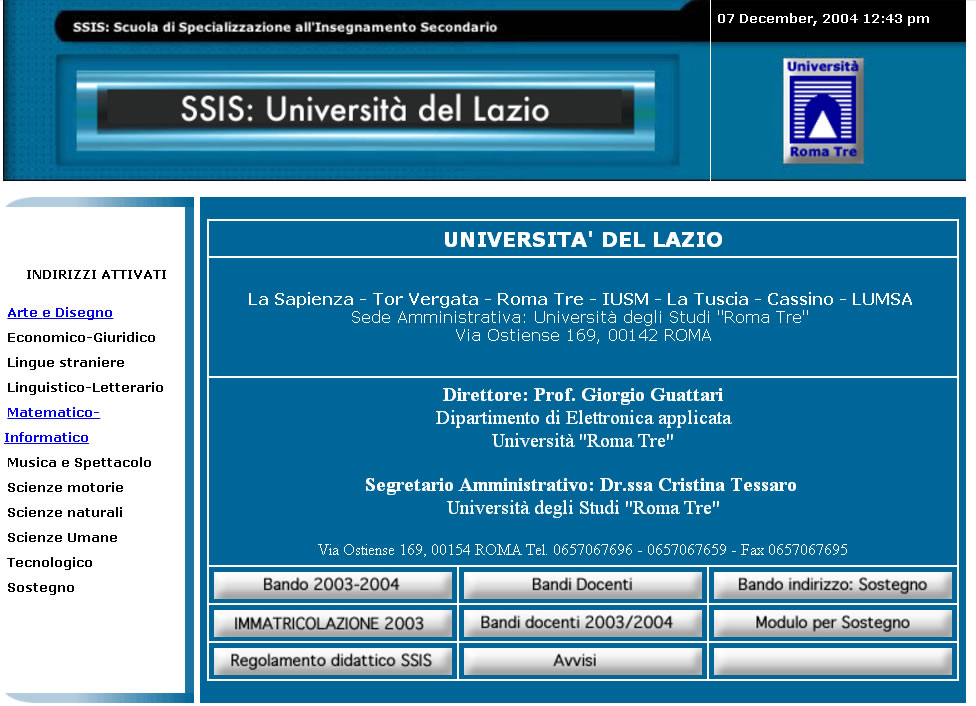
Task: Click the Direttore: Prof. Giorgio Guattari text
Action: pos(583,395)
